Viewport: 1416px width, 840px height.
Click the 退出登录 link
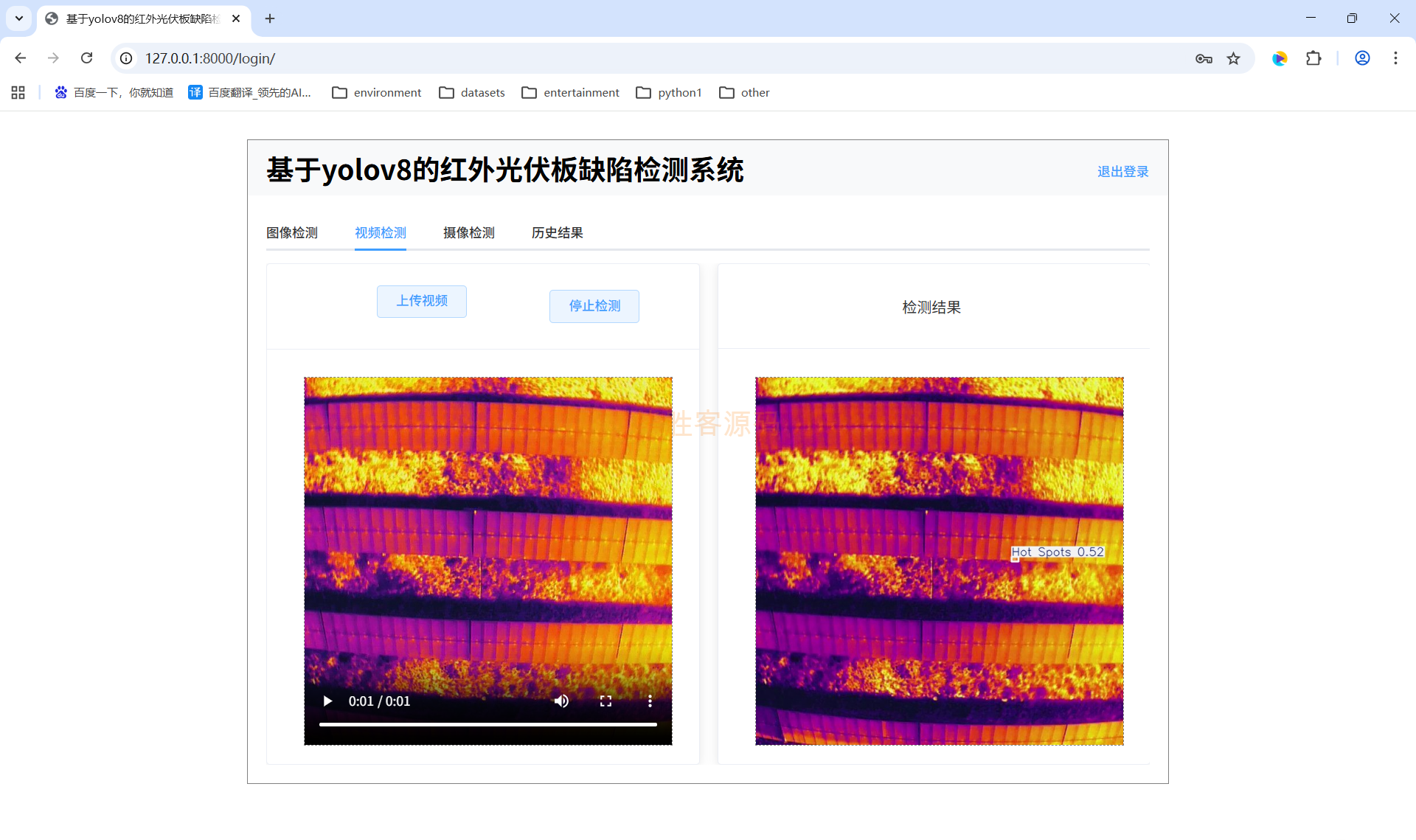pyautogui.click(x=1122, y=172)
